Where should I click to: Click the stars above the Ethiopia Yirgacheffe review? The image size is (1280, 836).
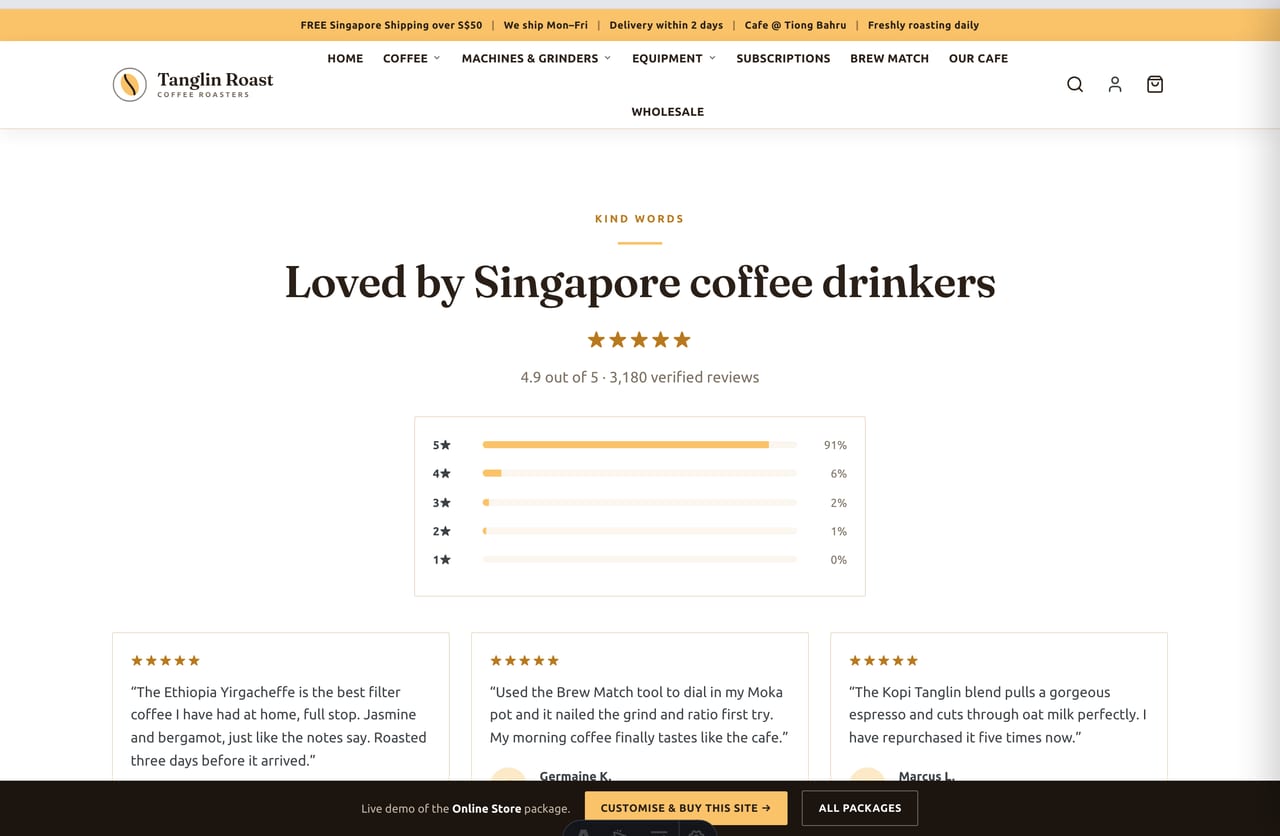[166, 661]
